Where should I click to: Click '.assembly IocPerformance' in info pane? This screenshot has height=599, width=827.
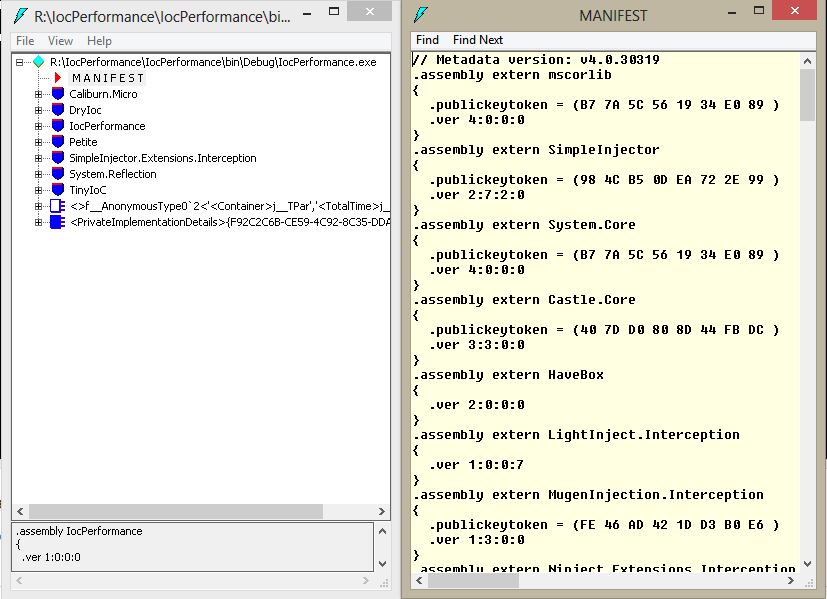(x=79, y=532)
